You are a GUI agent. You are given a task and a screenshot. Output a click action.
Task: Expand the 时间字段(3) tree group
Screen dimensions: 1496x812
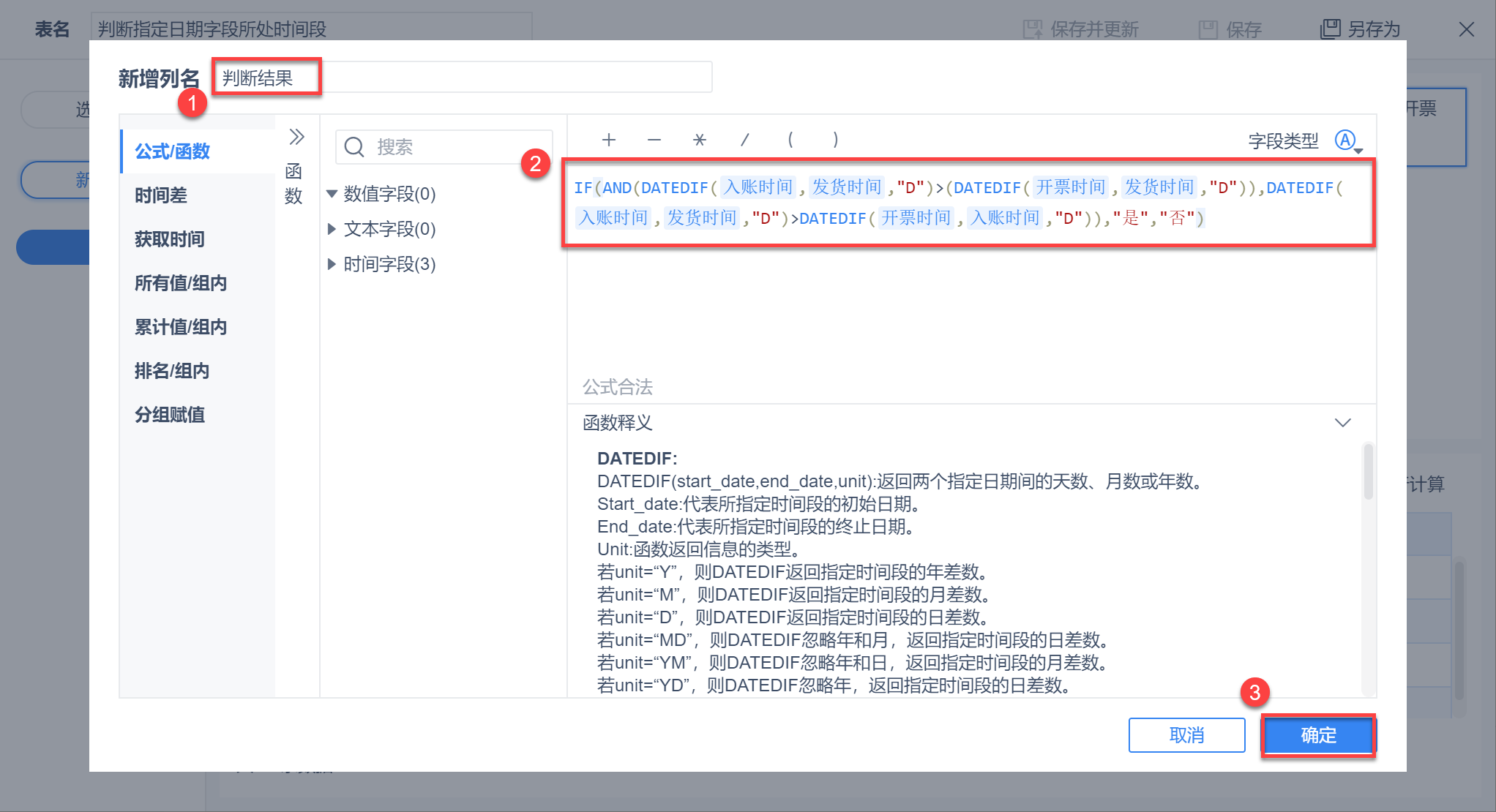[332, 264]
